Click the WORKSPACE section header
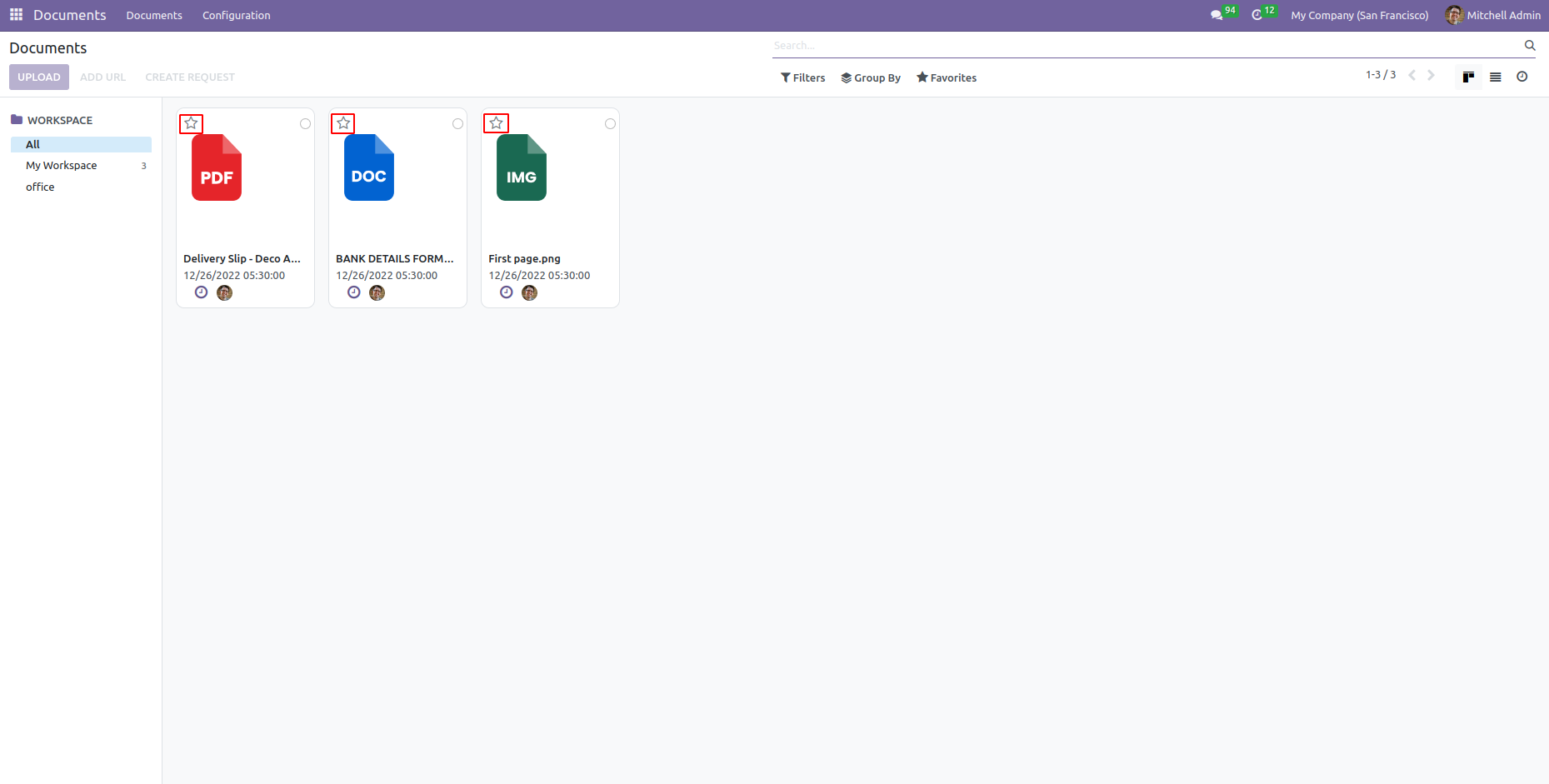 tap(60, 120)
